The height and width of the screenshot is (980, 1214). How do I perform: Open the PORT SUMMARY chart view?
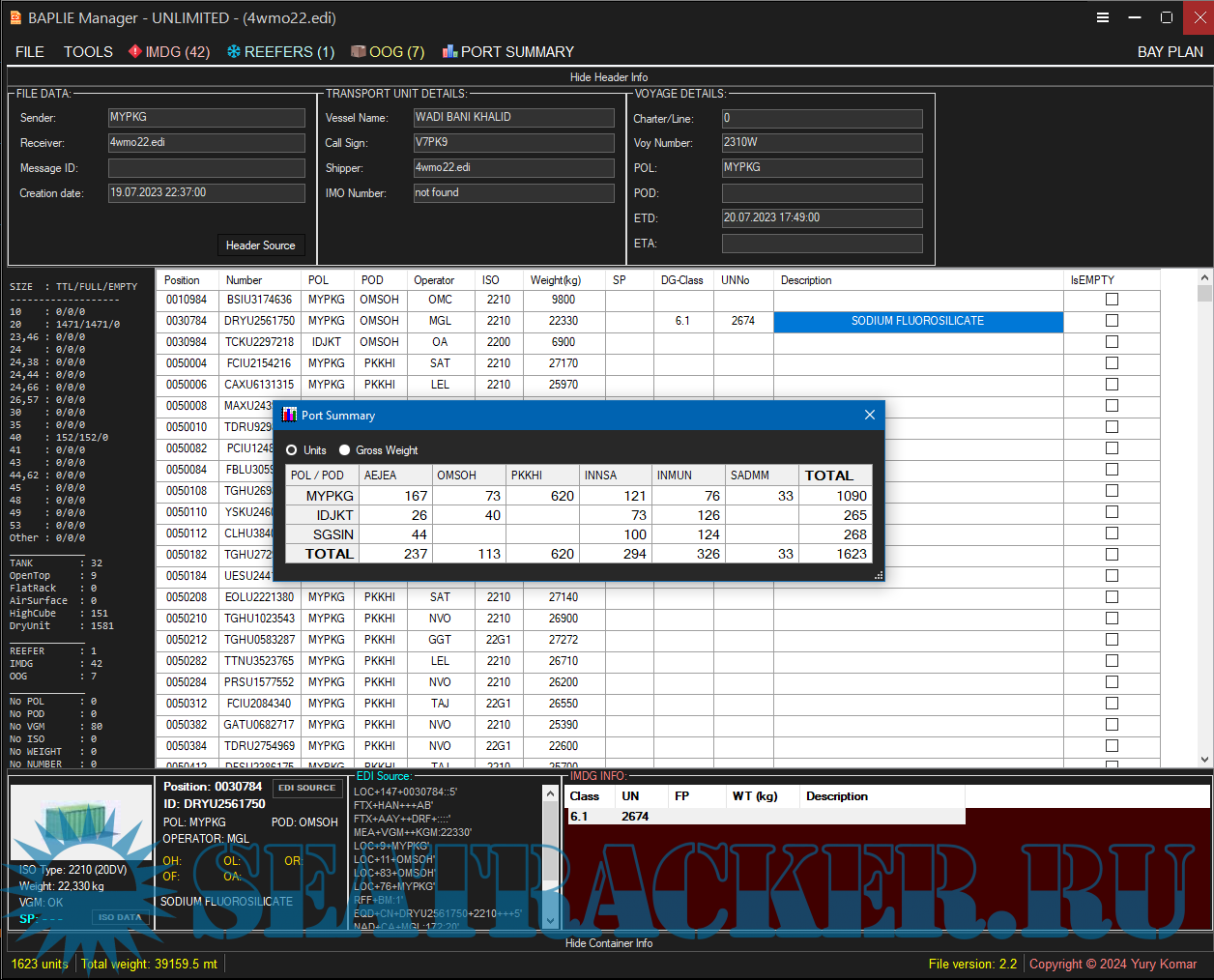(507, 52)
